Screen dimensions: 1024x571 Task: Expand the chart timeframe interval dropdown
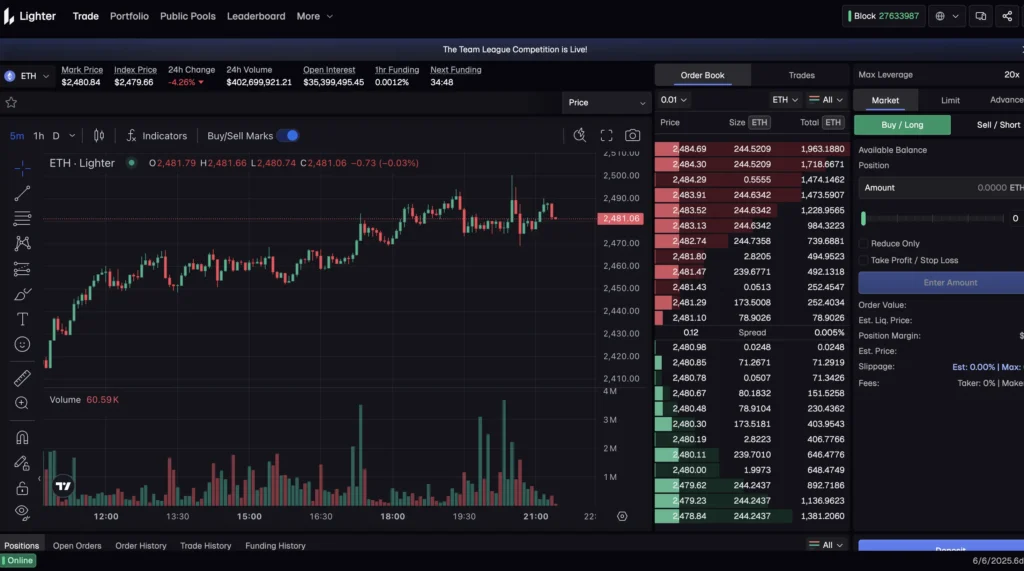(72, 136)
